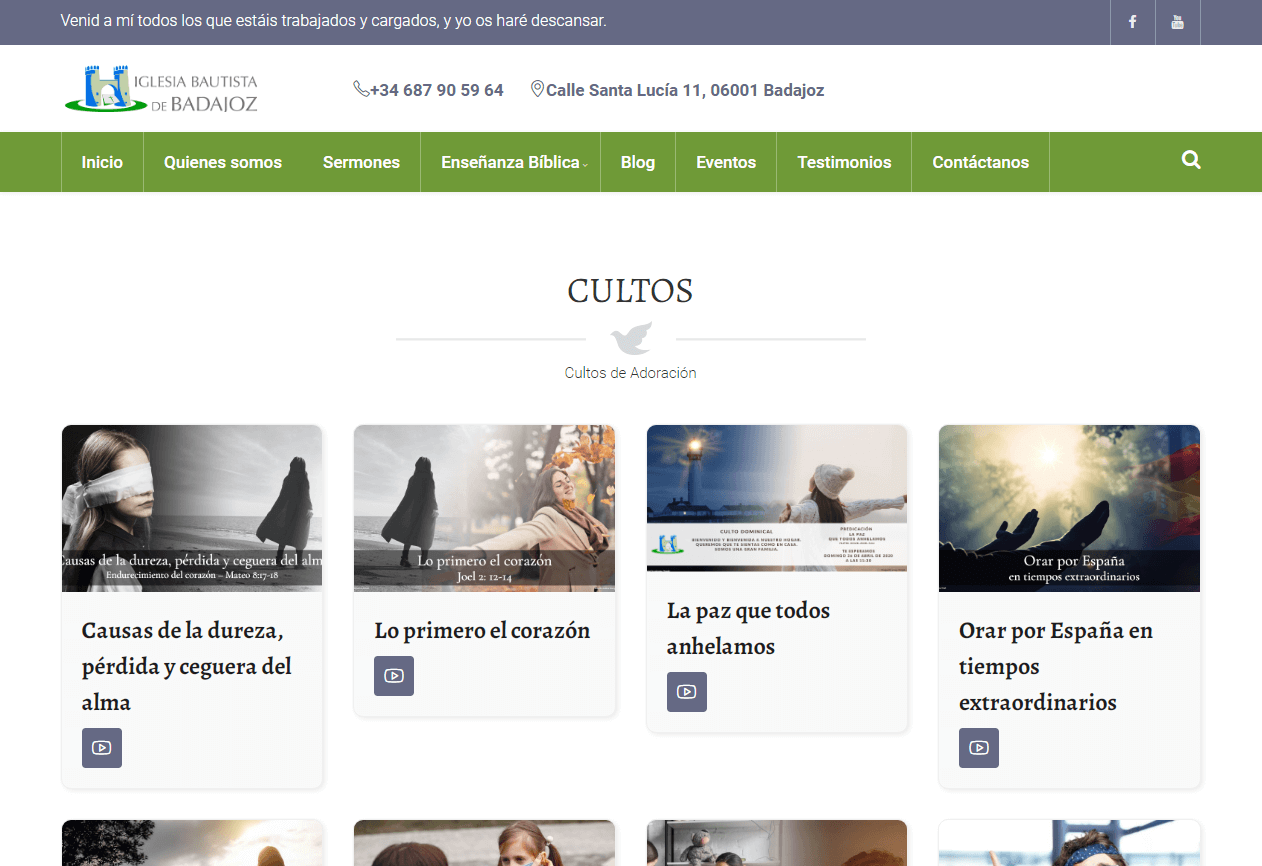This screenshot has height=866, width=1262.
Task: Open the title link Lo primero el corazón
Action: pyautogui.click(x=482, y=630)
